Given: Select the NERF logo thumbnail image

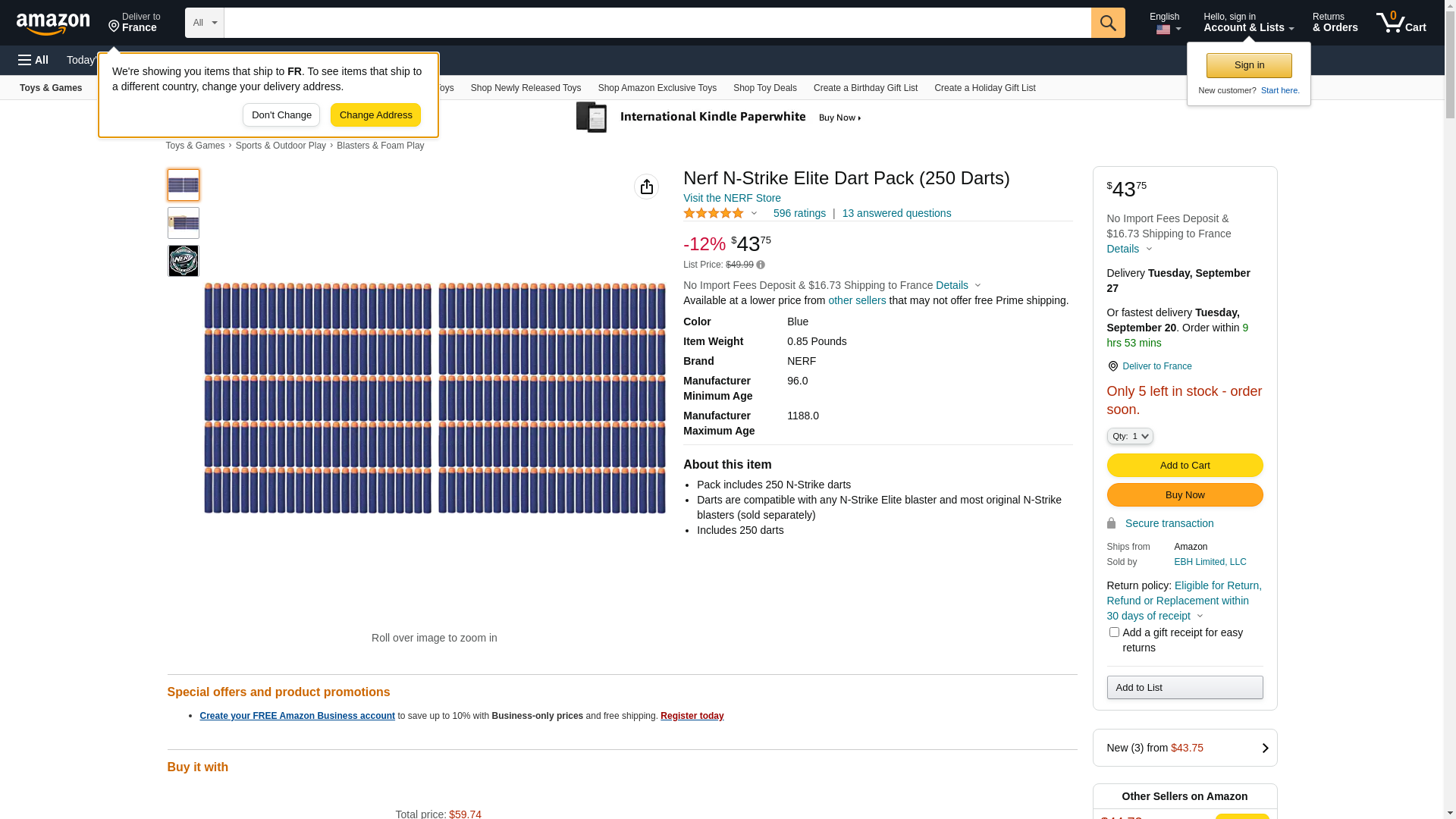Looking at the screenshot, I should [184, 261].
